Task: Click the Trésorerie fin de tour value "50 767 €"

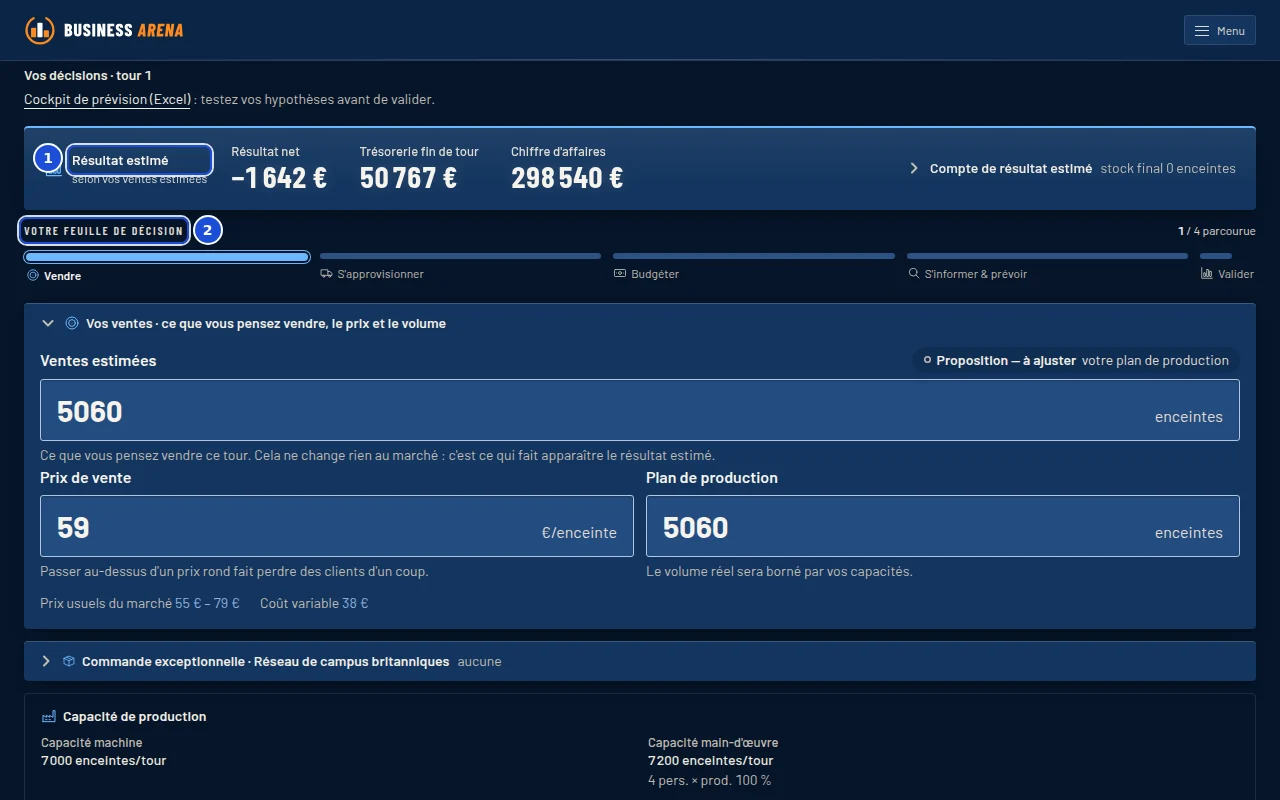Action: point(408,178)
